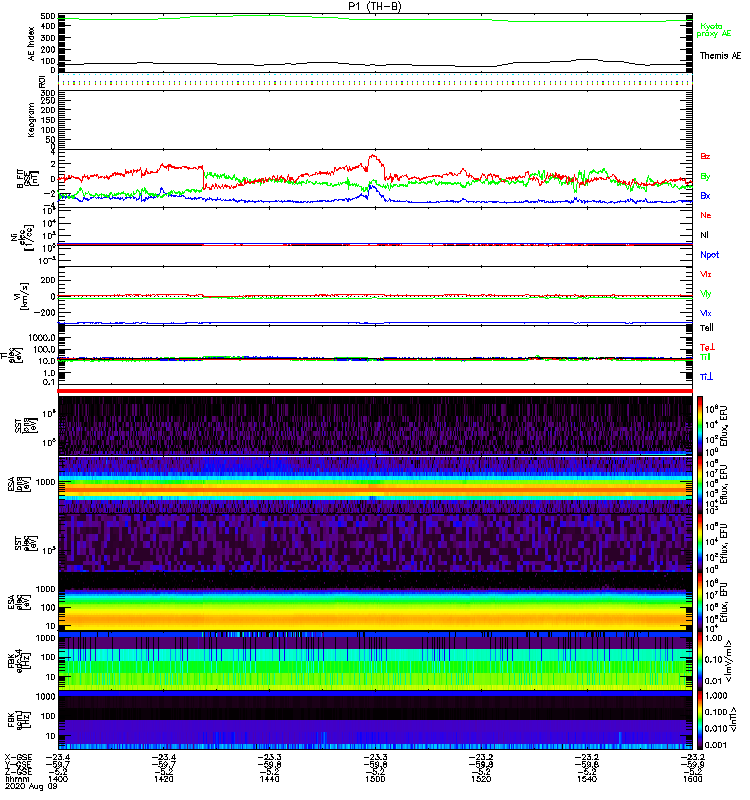This screenshot has height=800, width=750.
Task: Click the 1420 time tick label
Action: [x=163, y=779]
